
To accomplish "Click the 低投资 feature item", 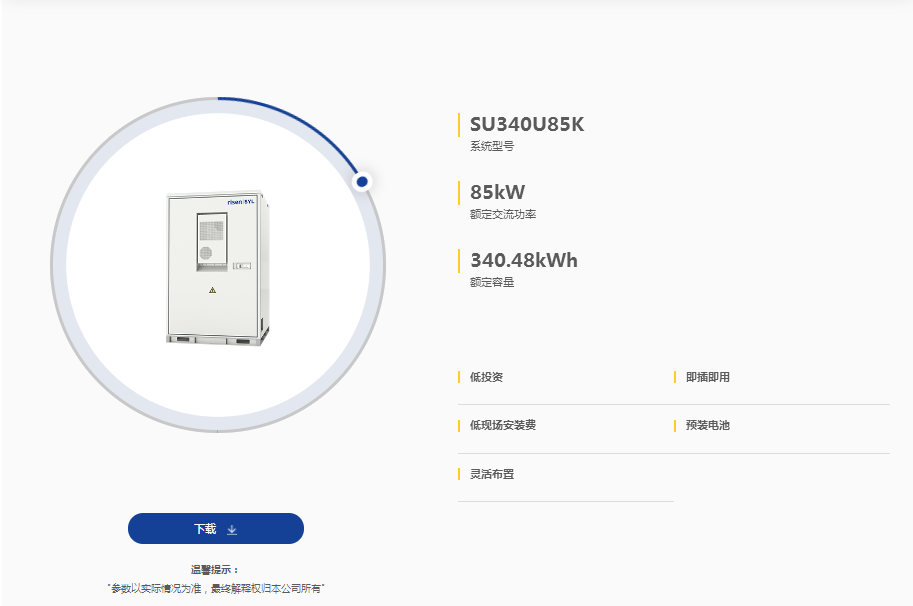I will tap(486, 377).
